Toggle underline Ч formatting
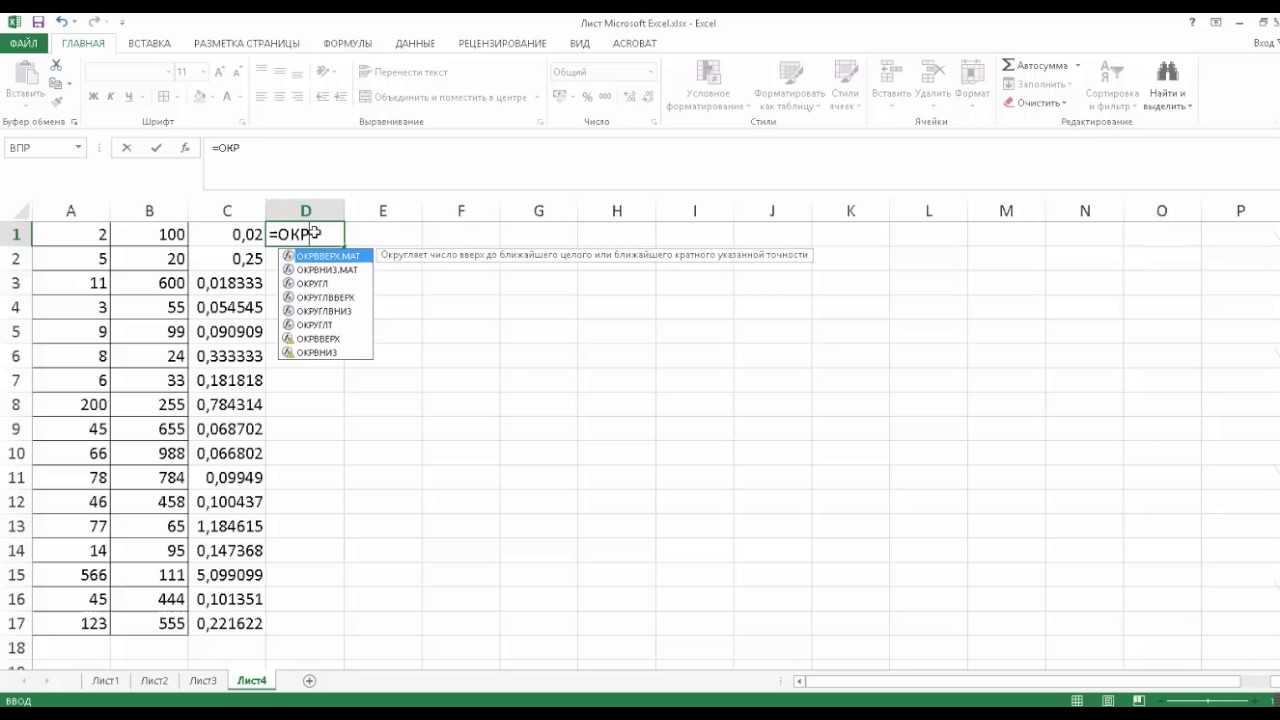The image size is (1280, 720). 128,97
